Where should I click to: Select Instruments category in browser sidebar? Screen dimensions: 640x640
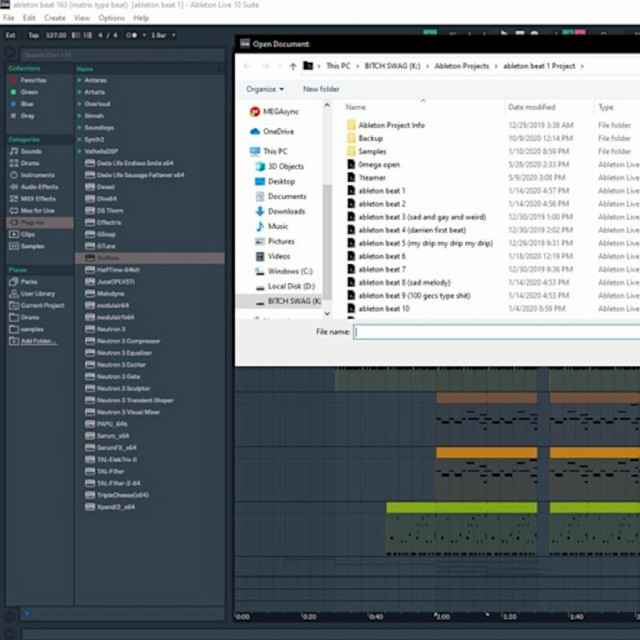37,175
